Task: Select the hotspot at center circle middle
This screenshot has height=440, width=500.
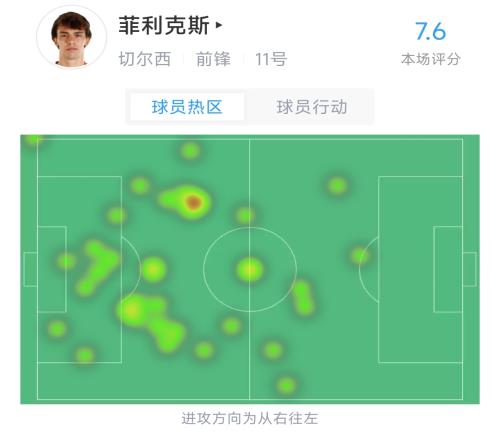Action: click(x=250, y=270)
